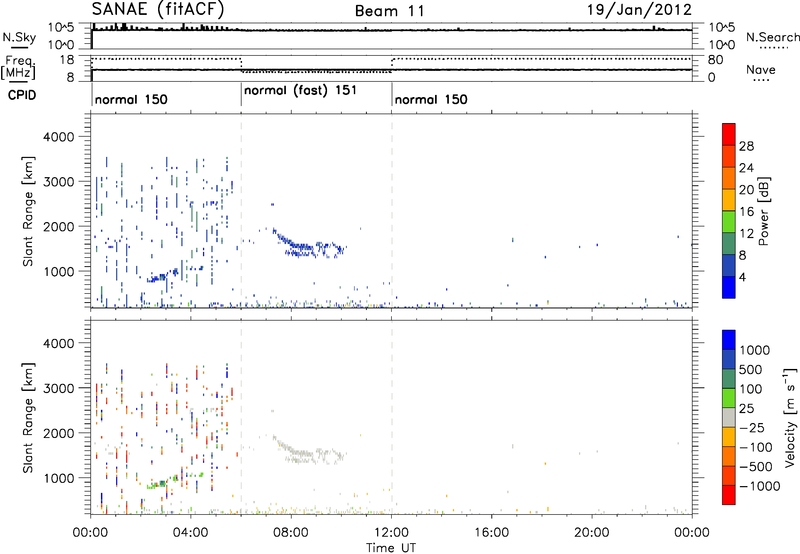Select the 4000 tick of the power panel
The width and height of the screenshot is (800, 554).
pos(59,137)
